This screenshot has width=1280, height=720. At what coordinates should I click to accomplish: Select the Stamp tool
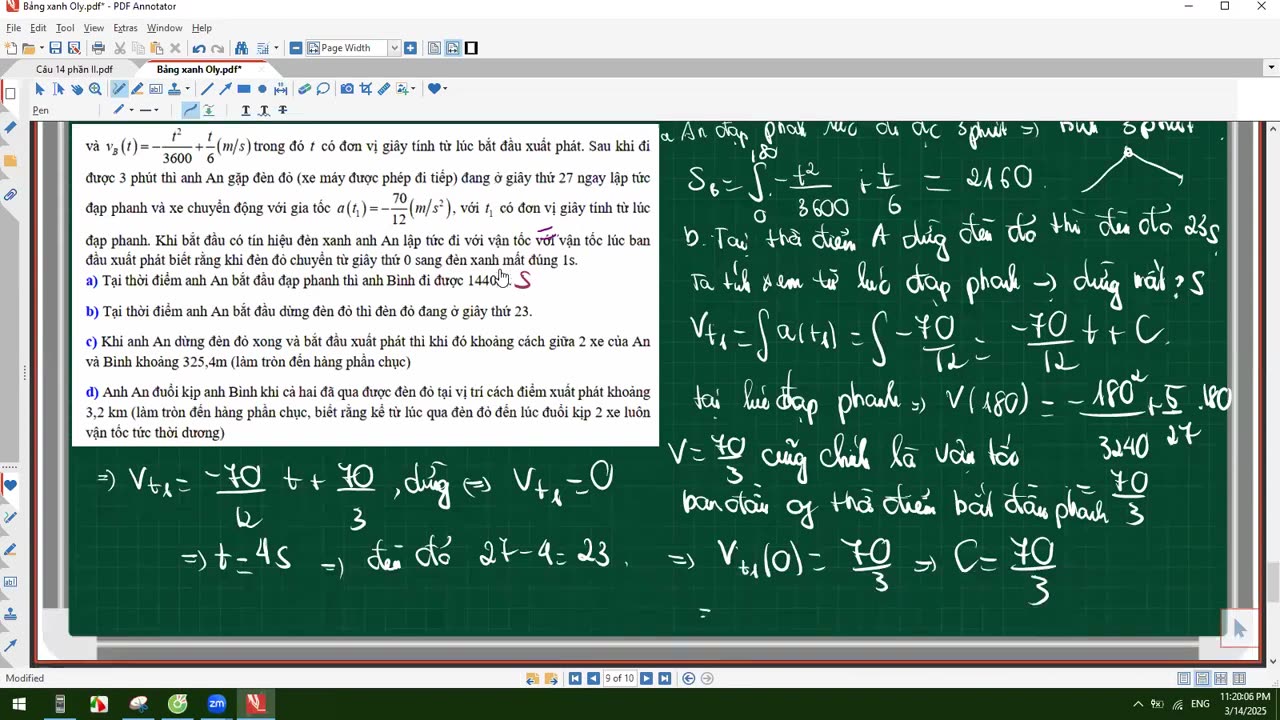[173, 89]
